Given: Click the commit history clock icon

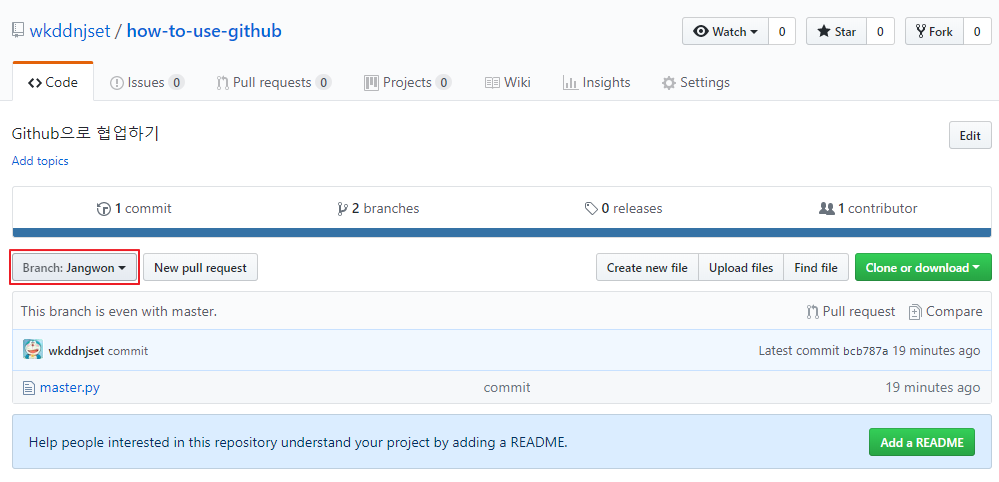Looking at the screenshot, I should coord(104,209).
